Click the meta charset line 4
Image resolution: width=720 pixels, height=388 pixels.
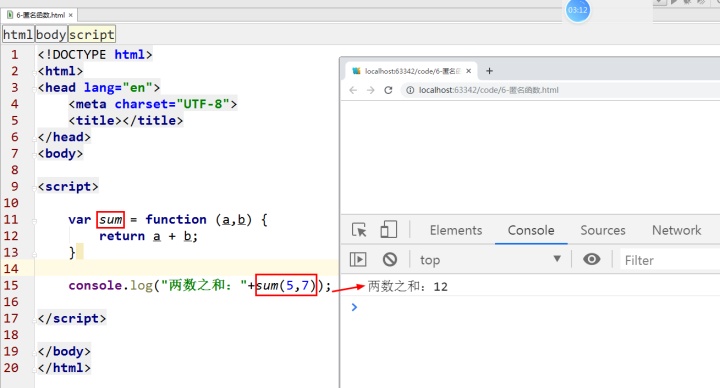tap(153, 104)
